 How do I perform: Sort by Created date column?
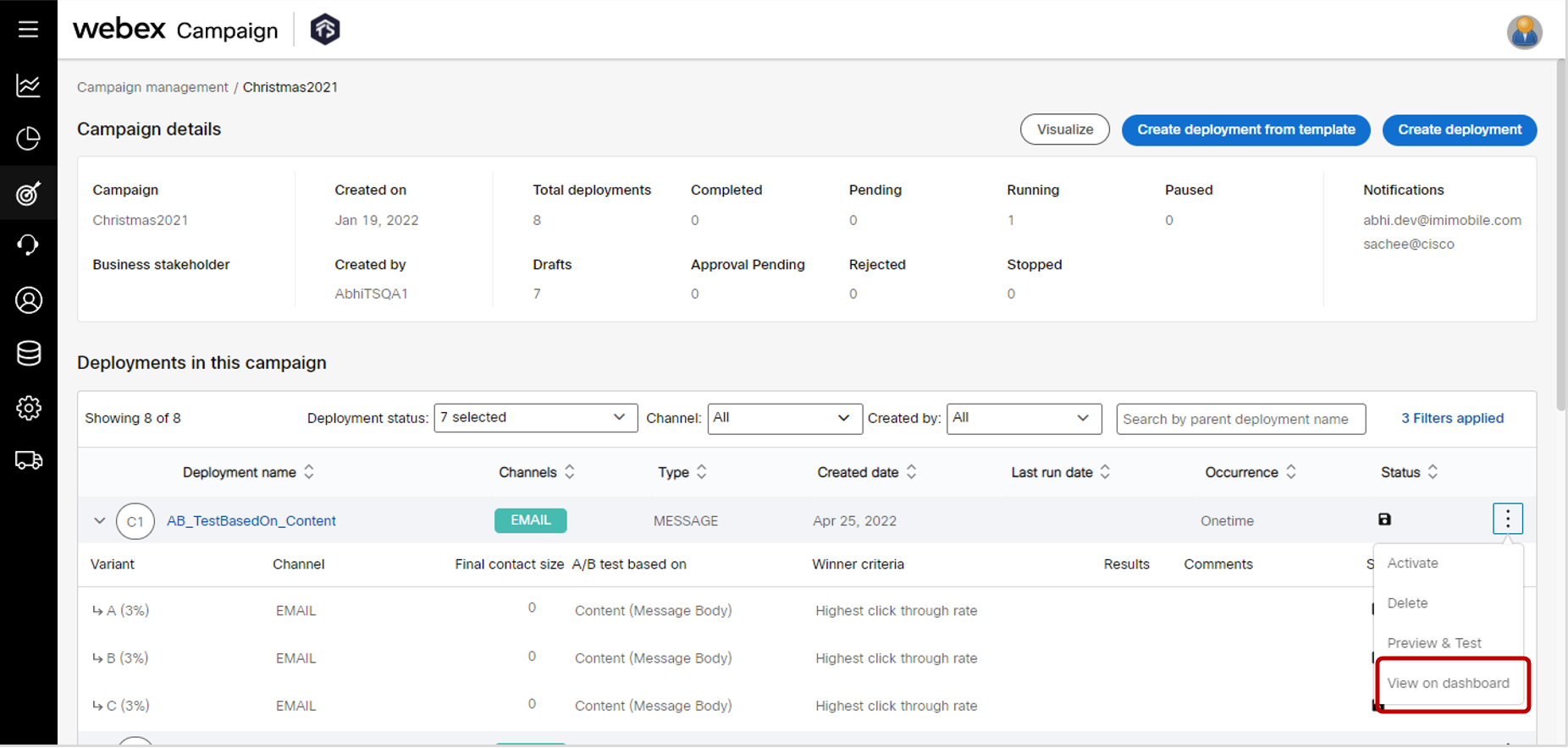911,472
